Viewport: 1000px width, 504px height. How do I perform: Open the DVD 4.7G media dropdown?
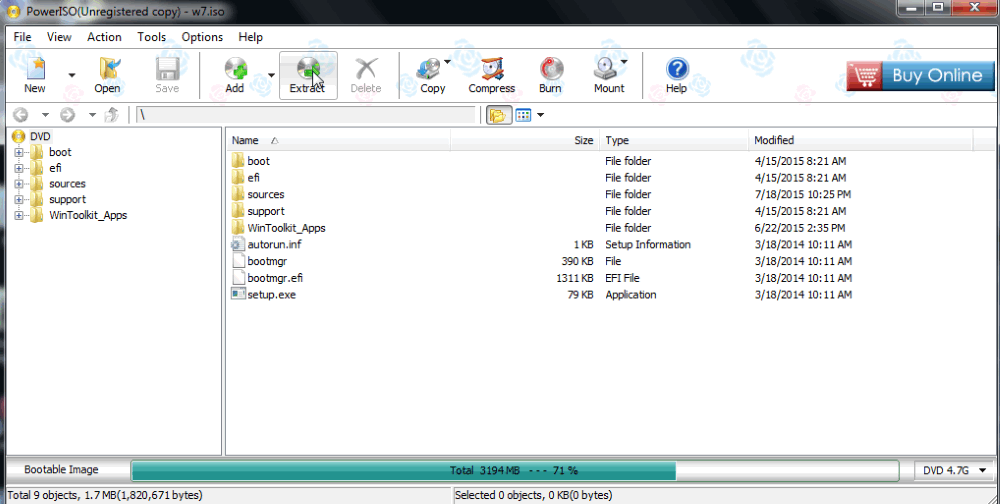pos(954,470)
